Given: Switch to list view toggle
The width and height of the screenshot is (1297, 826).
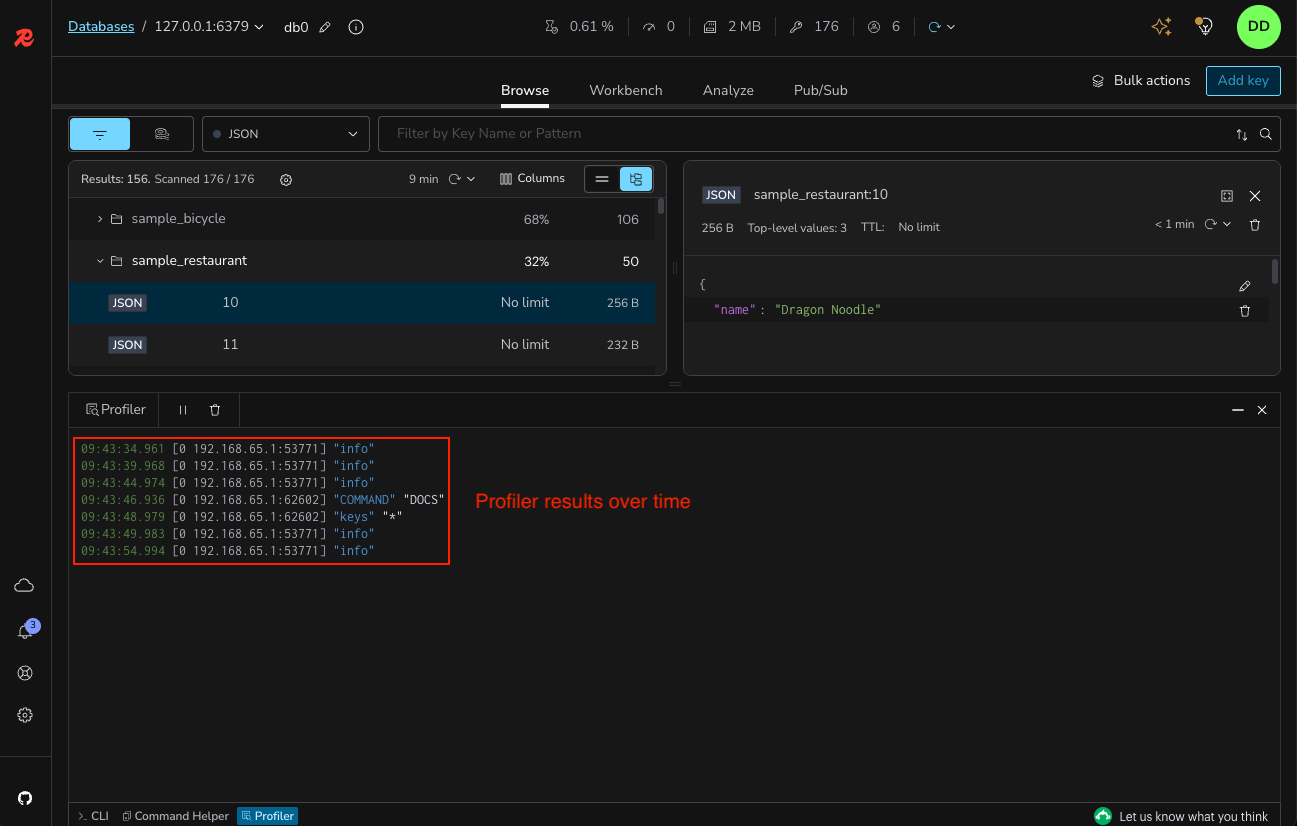Looking at the screenshot, I should pos(602,179).
